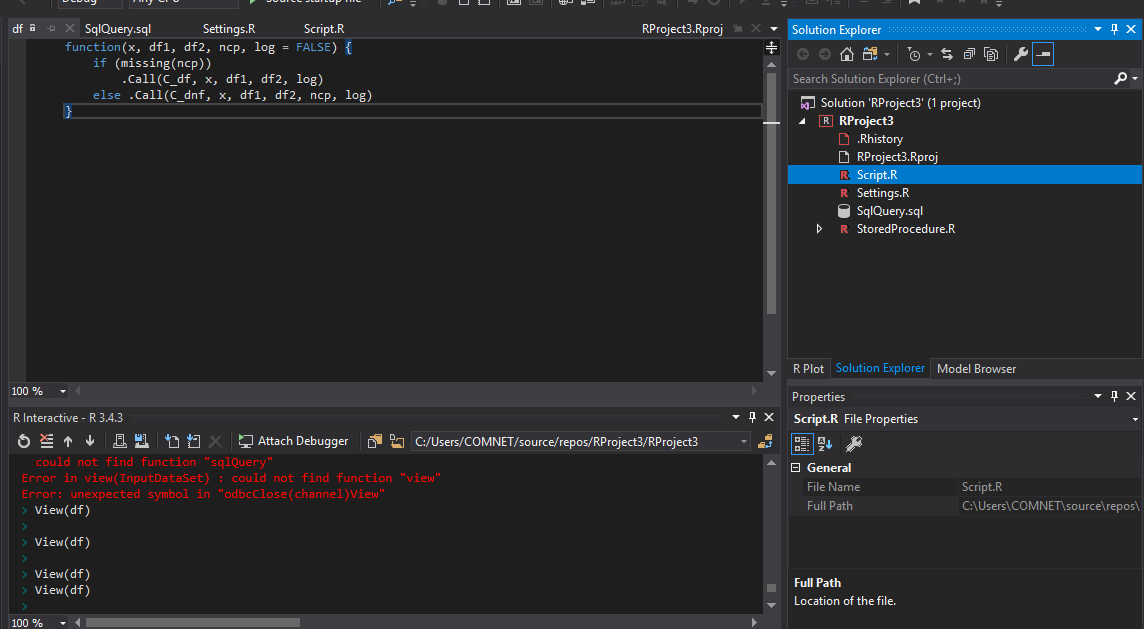Screen dimensions: 1144x629
Task: Set working directory to project folder icon
Action: pyautogui.click(x=397, y=441)
